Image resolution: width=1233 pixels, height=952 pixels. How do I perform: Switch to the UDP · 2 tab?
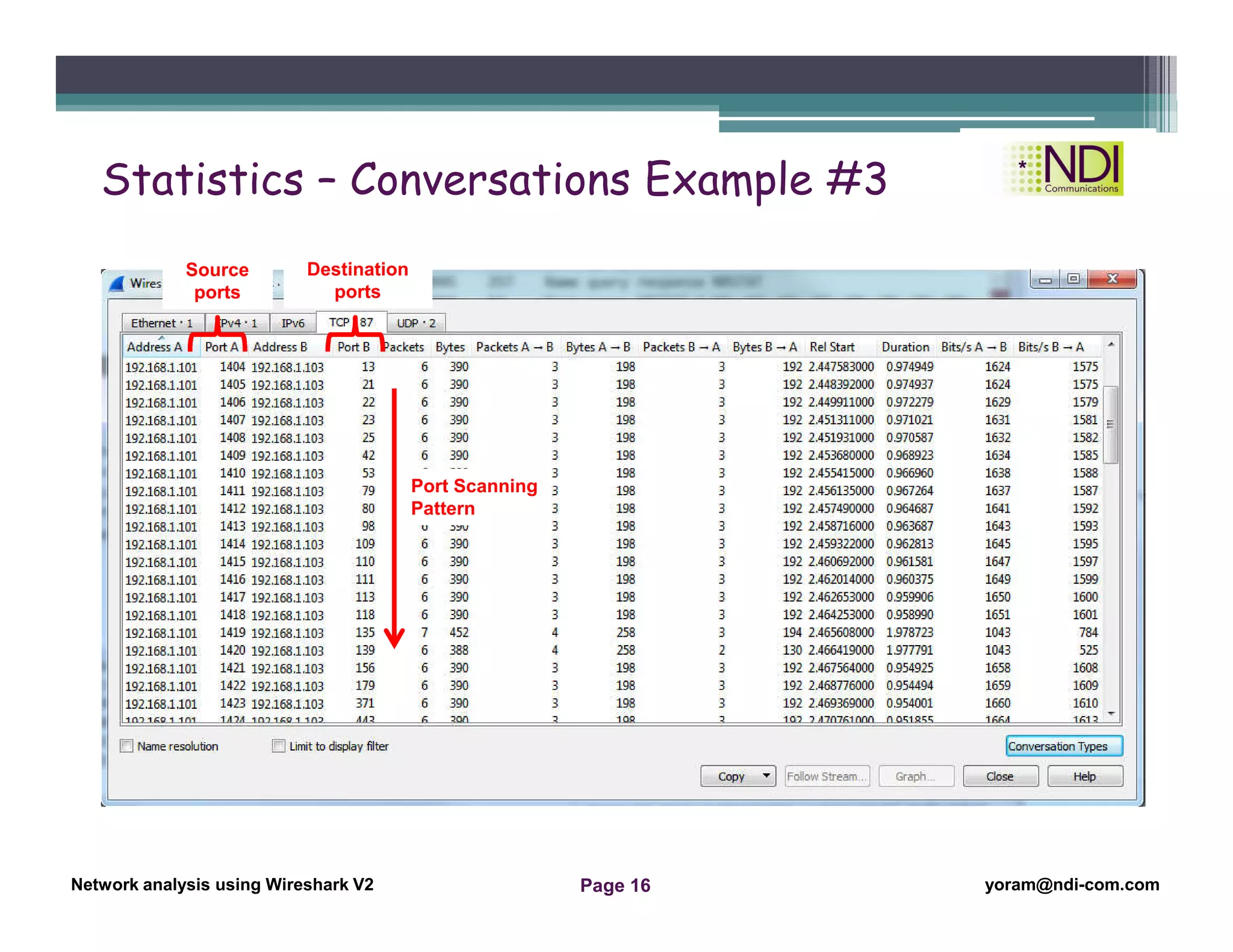coord(416,323)
